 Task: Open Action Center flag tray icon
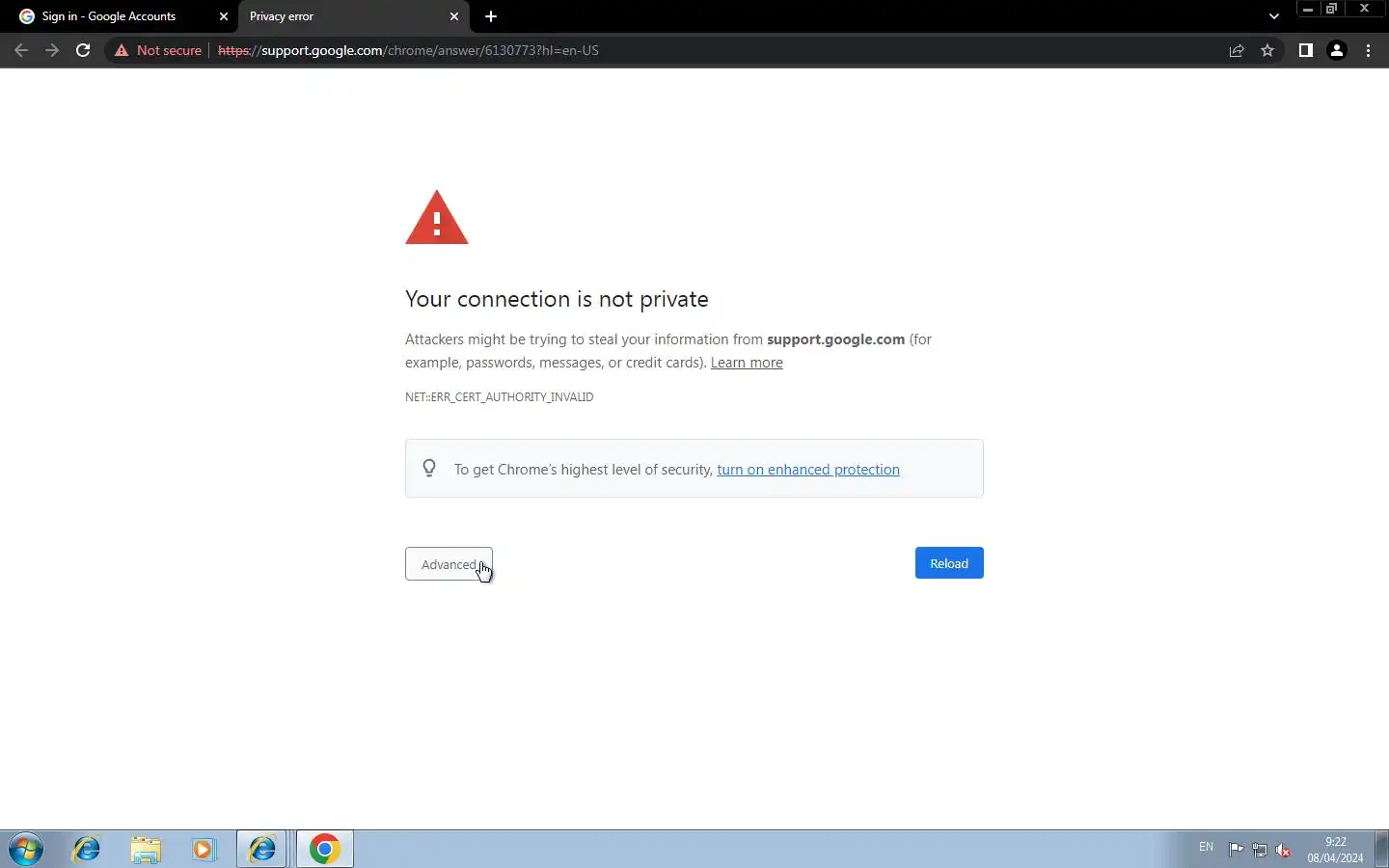[1236, 850]
